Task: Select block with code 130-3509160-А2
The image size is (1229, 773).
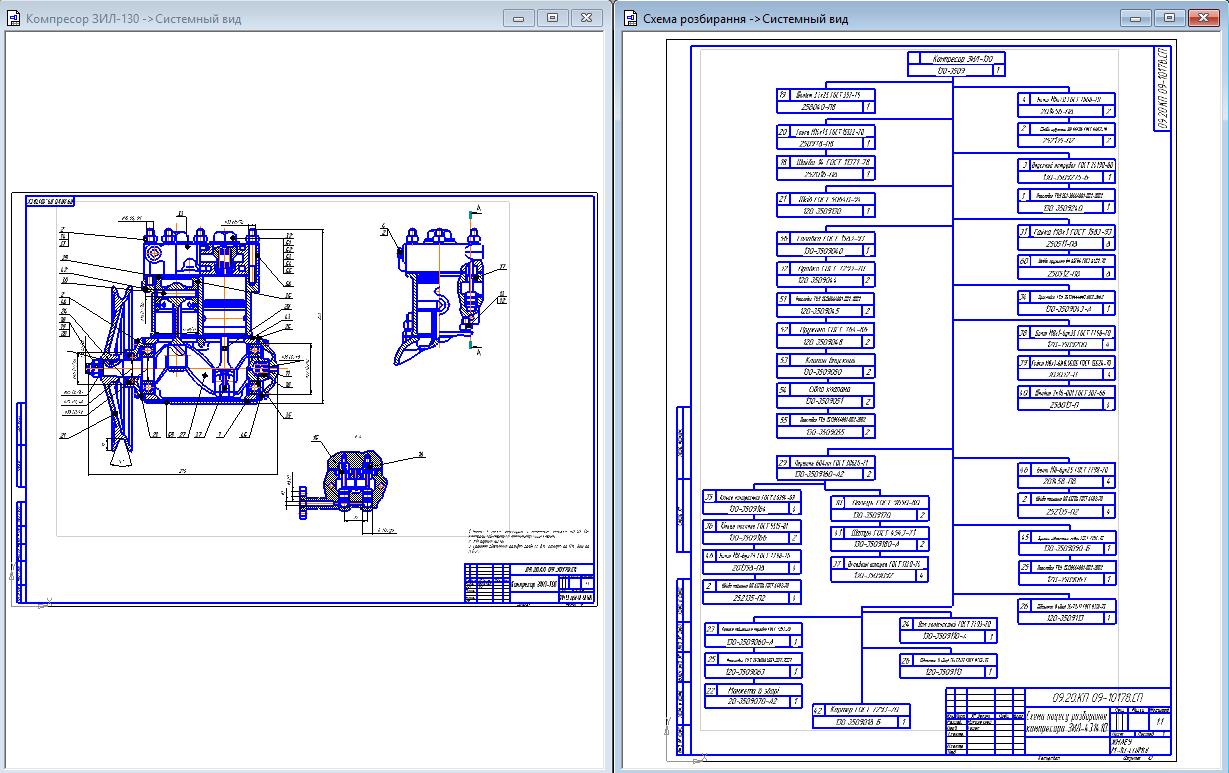Action: 827,469
